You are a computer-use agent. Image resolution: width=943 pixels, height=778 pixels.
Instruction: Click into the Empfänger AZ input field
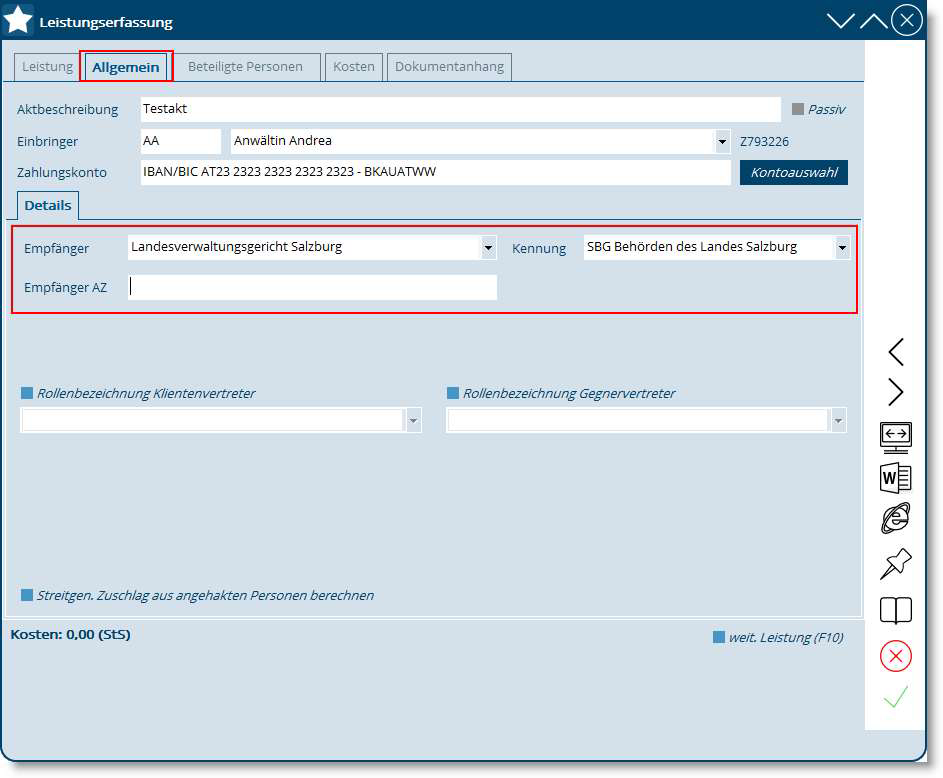pyautogui.click(x=312, y=288)
